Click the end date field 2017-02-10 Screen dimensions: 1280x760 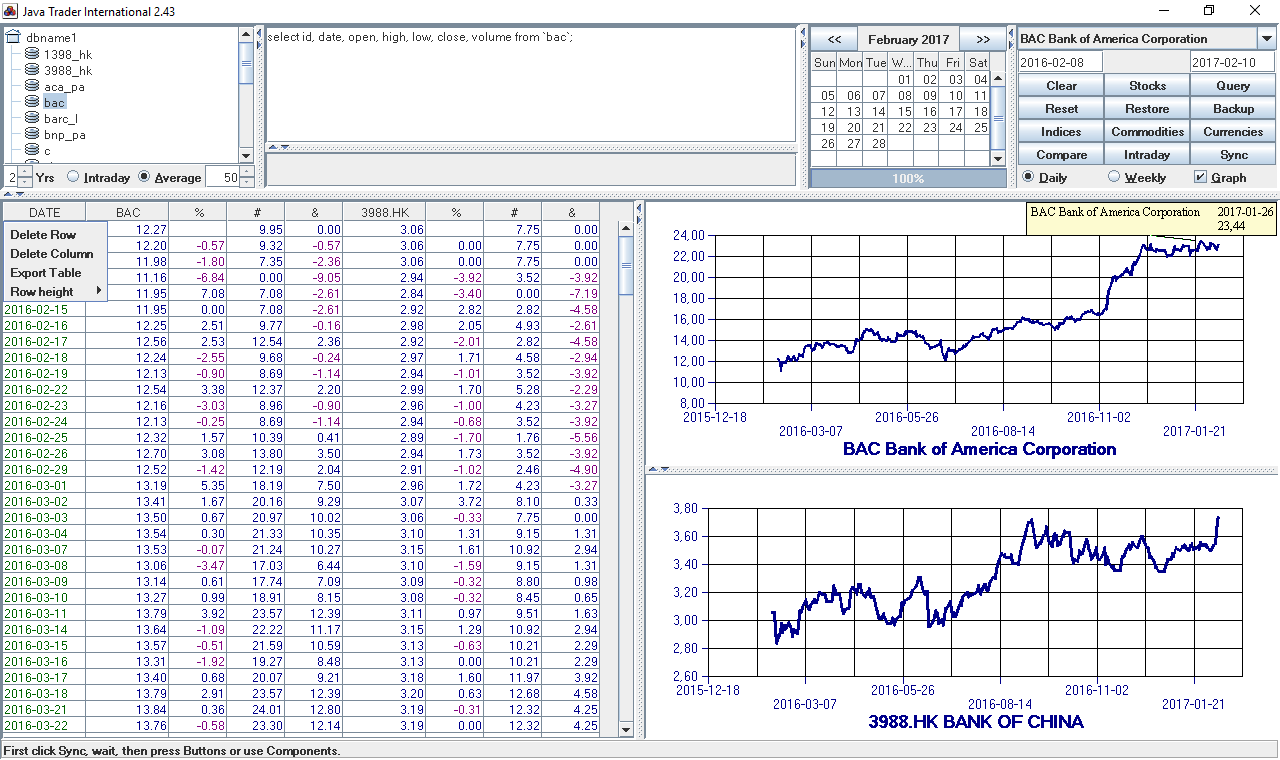1233,62
